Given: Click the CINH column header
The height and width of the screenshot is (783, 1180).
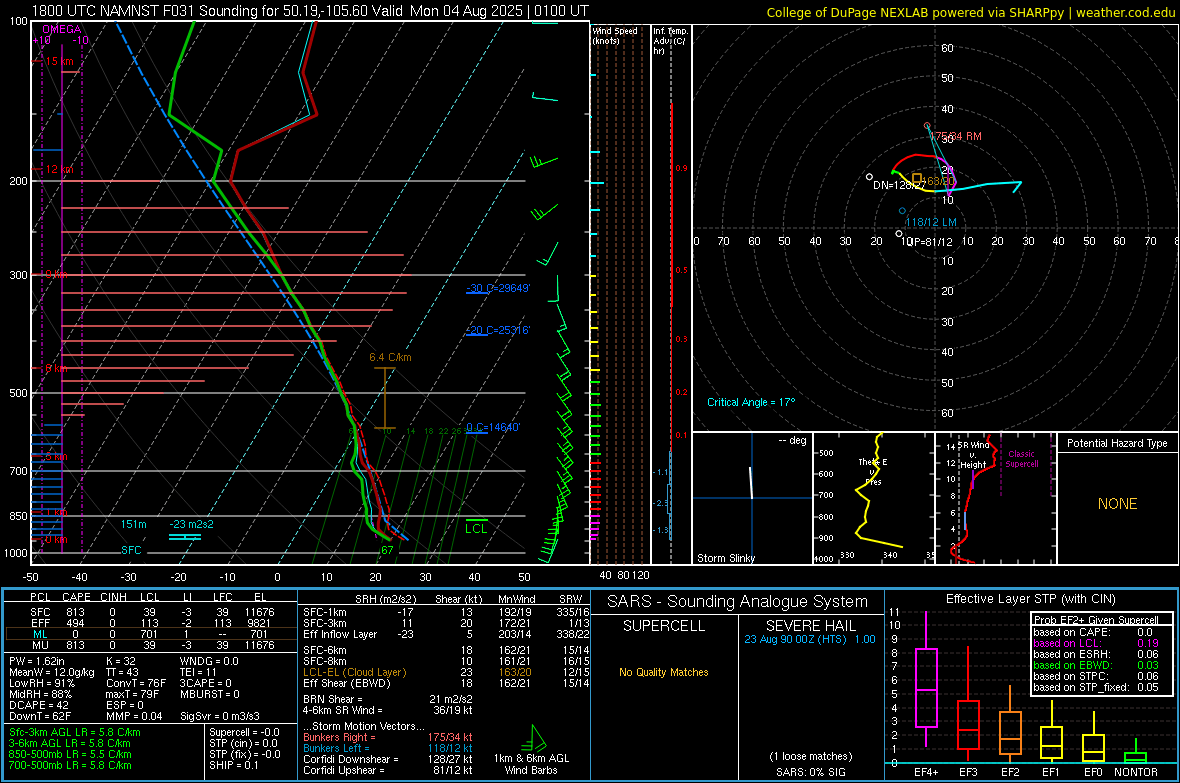Looking at the screenshot, I should coord(113,597).
